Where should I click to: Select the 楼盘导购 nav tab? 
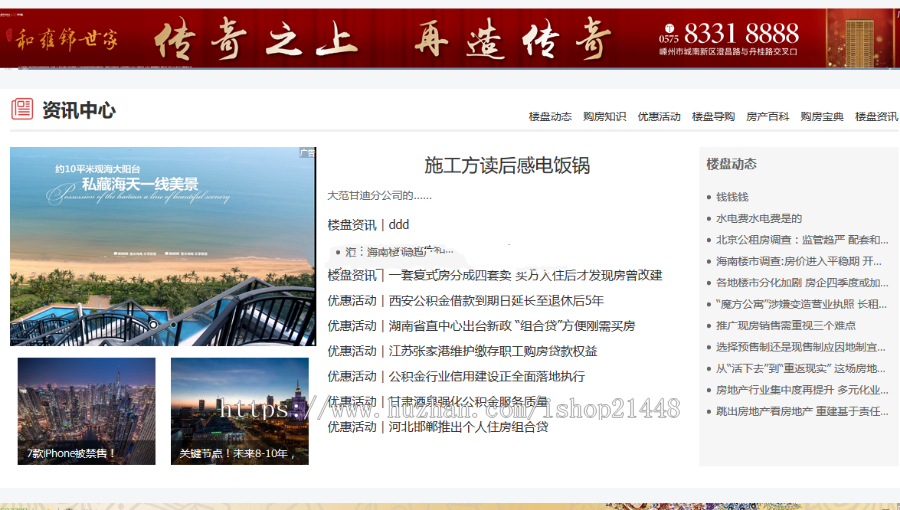click(713, 116)
